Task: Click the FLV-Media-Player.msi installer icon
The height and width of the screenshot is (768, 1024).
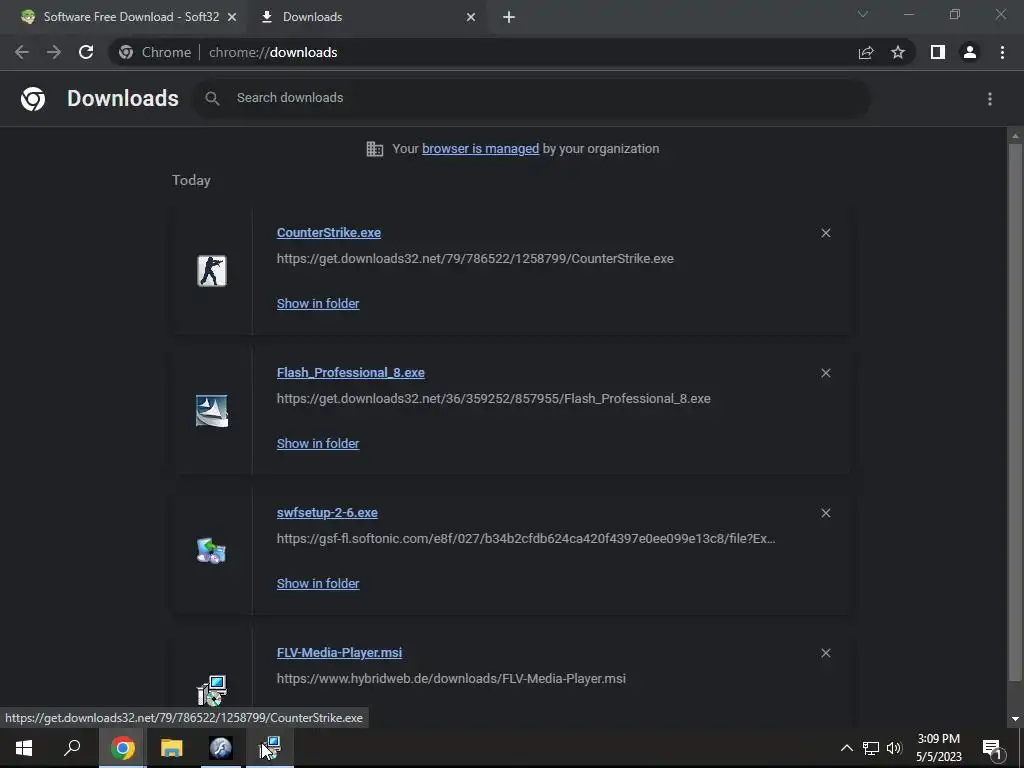Action: [212, 690]
